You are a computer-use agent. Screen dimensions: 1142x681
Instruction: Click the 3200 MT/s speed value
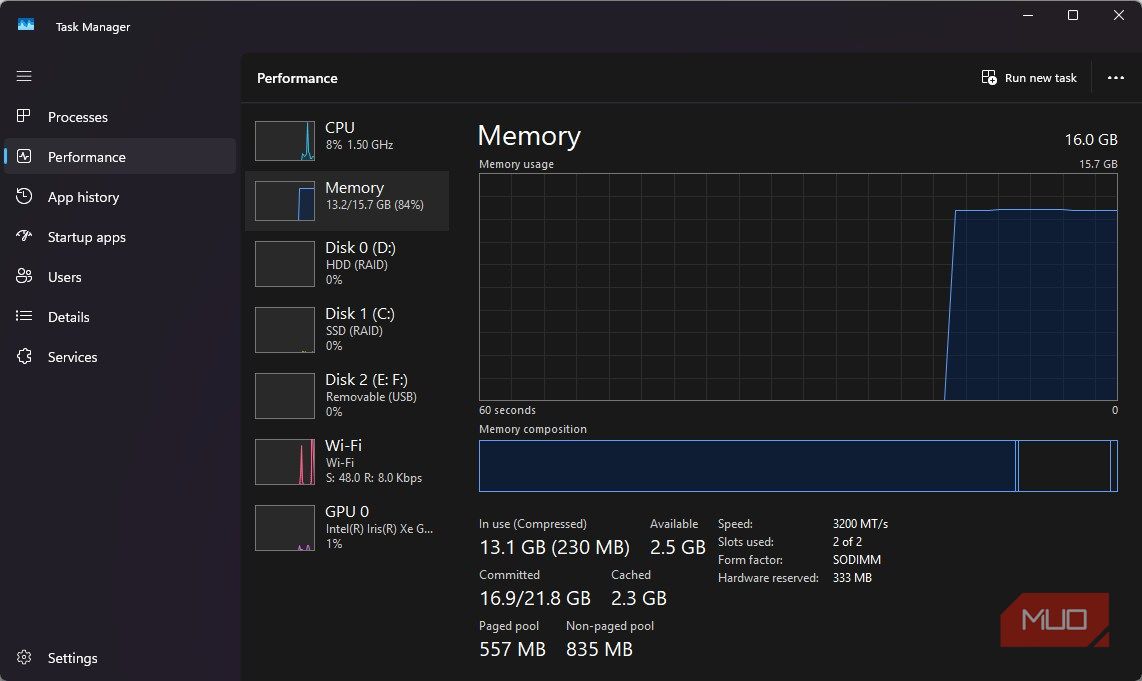coord(860,524)
